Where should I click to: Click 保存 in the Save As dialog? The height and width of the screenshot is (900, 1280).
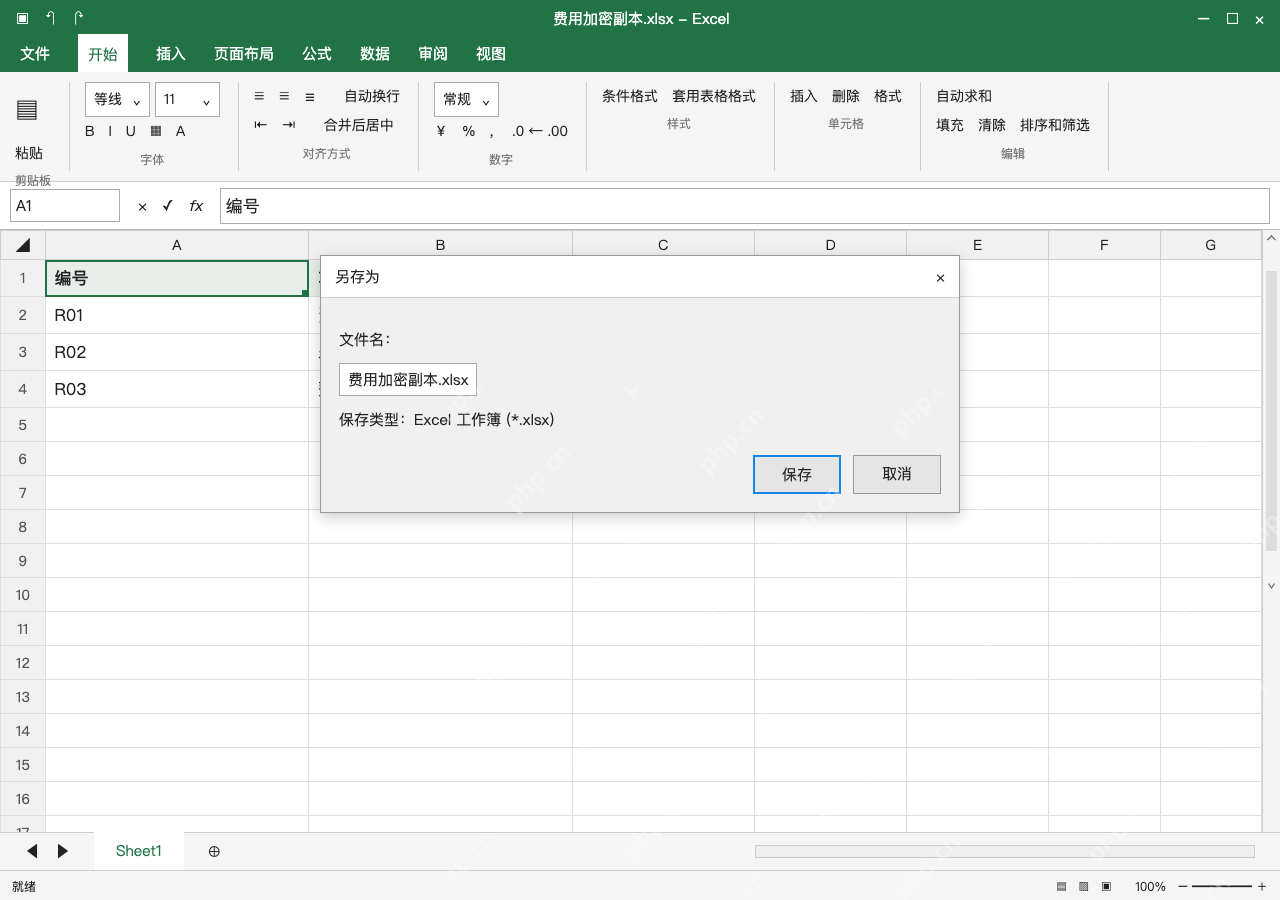point(797,475)
